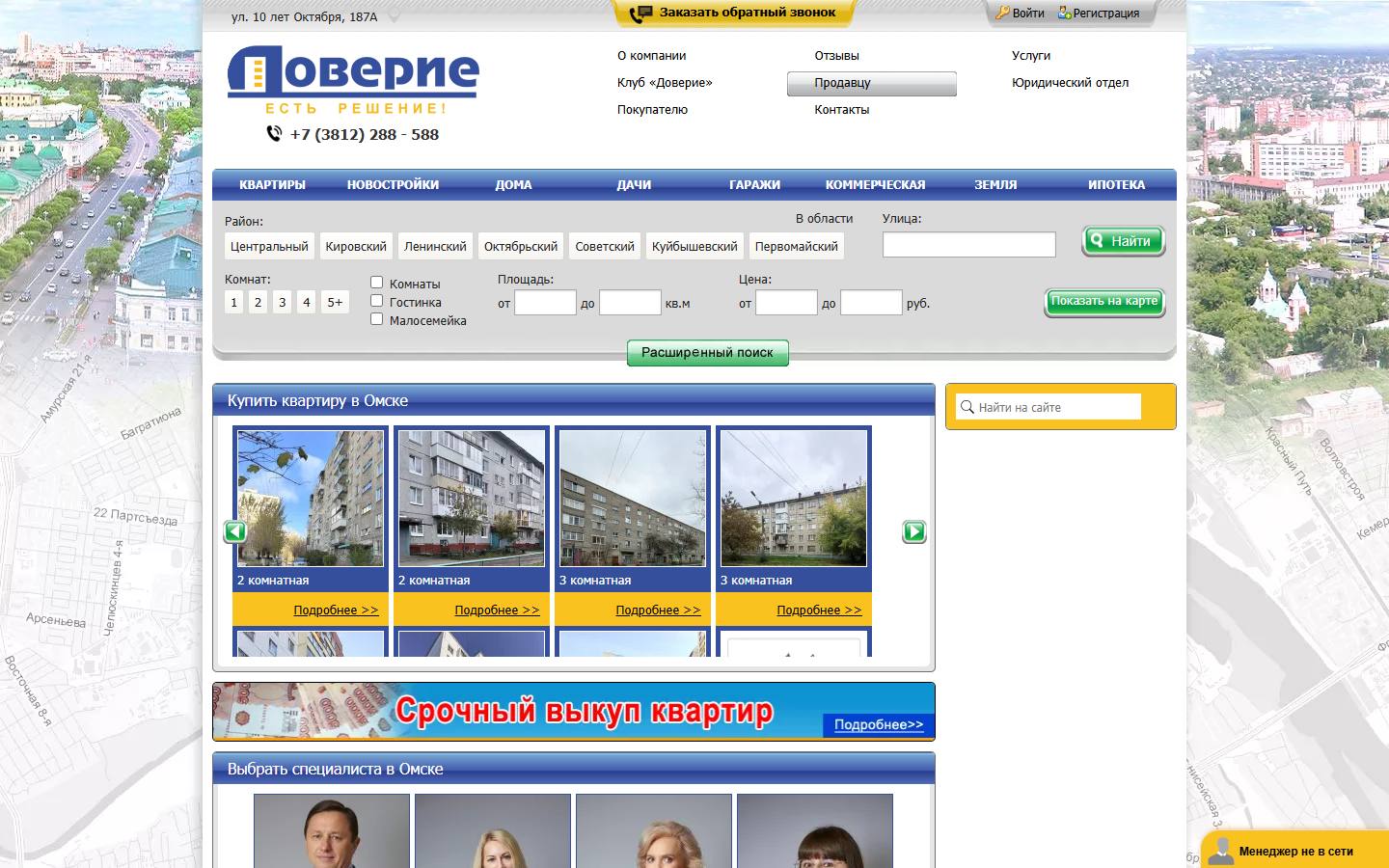This screenshot has height=868, width=1389.
Task: Click the Менеджер не в сети widget
Action: (x=1294, y=850)
